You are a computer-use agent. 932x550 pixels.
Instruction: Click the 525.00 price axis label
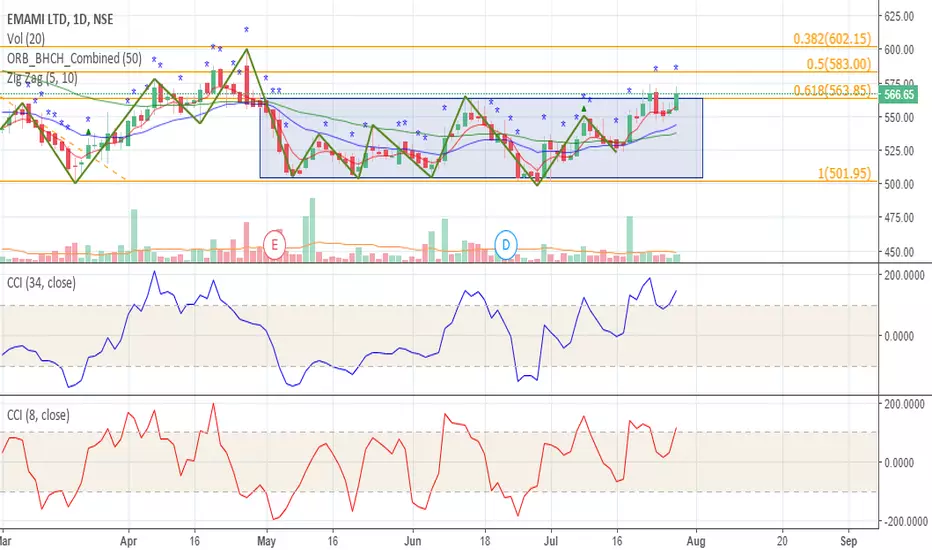tap(899, 151)
